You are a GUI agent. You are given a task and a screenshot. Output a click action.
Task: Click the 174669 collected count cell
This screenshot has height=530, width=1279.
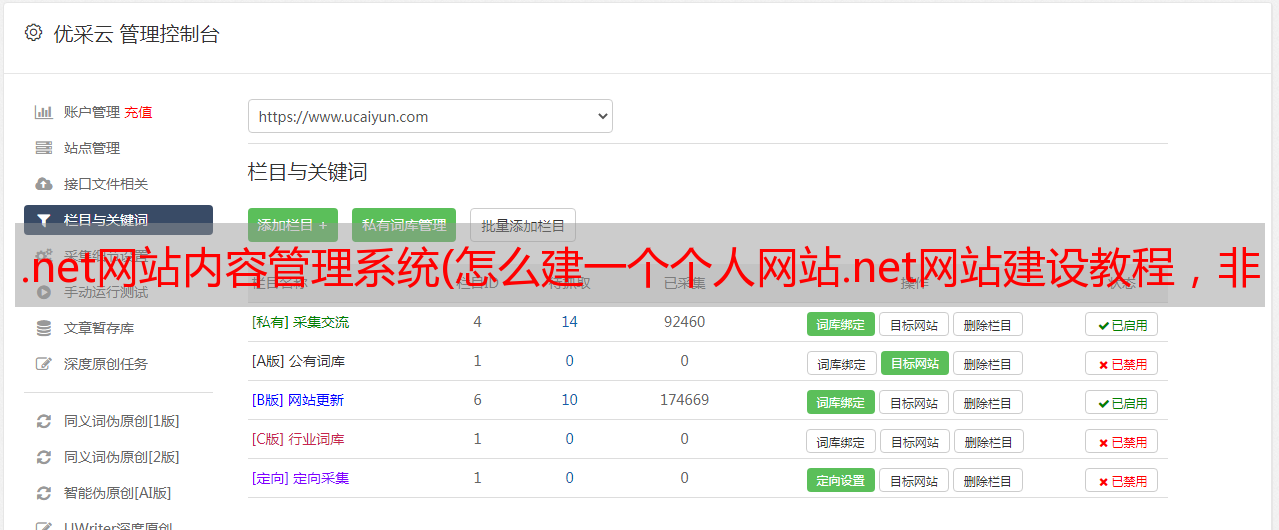click(x=684, y=400)
